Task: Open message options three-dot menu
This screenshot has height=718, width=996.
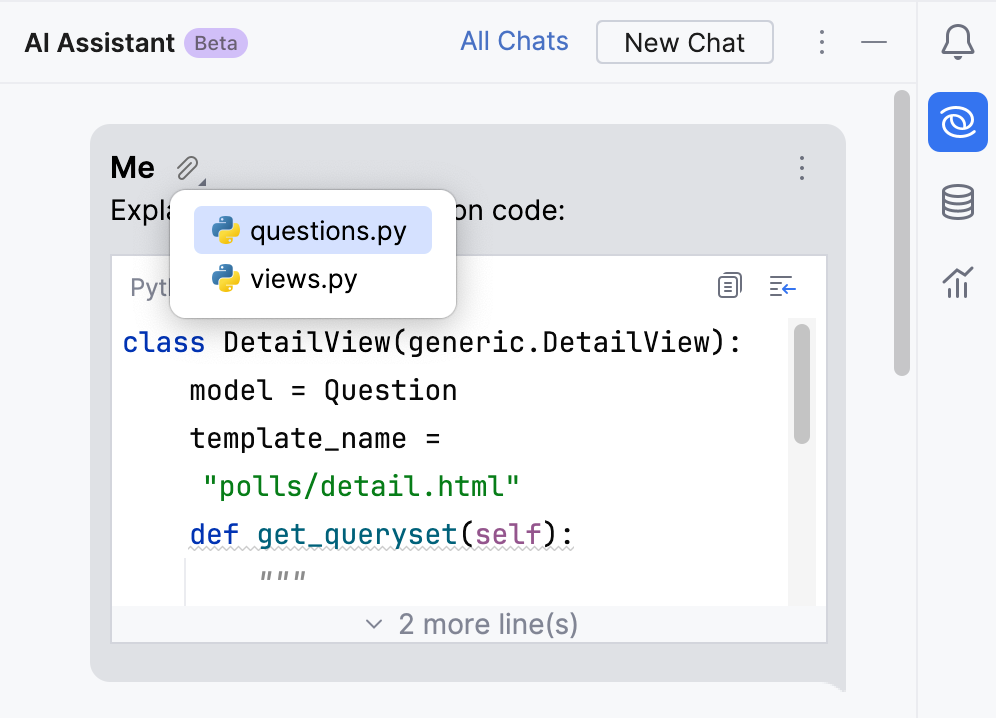Action: (x=801, y=168)
